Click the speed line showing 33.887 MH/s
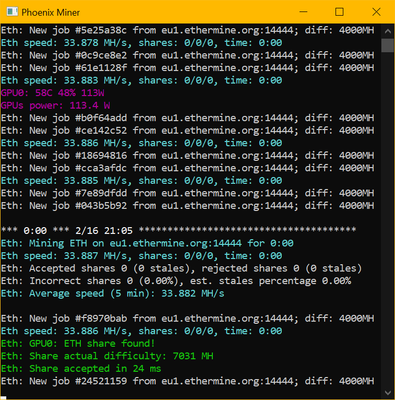 coord(142,256)
